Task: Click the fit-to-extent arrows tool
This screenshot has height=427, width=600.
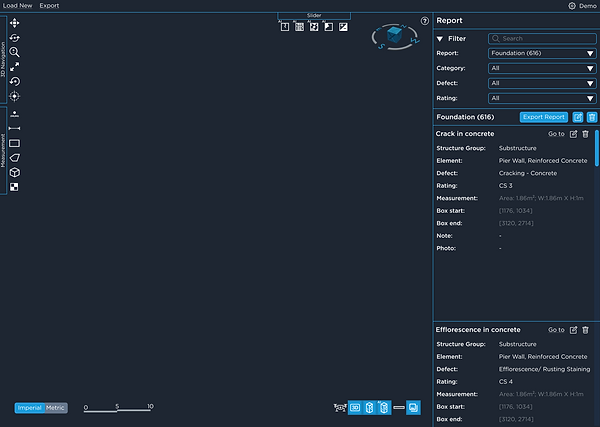Action: point(15,67)
